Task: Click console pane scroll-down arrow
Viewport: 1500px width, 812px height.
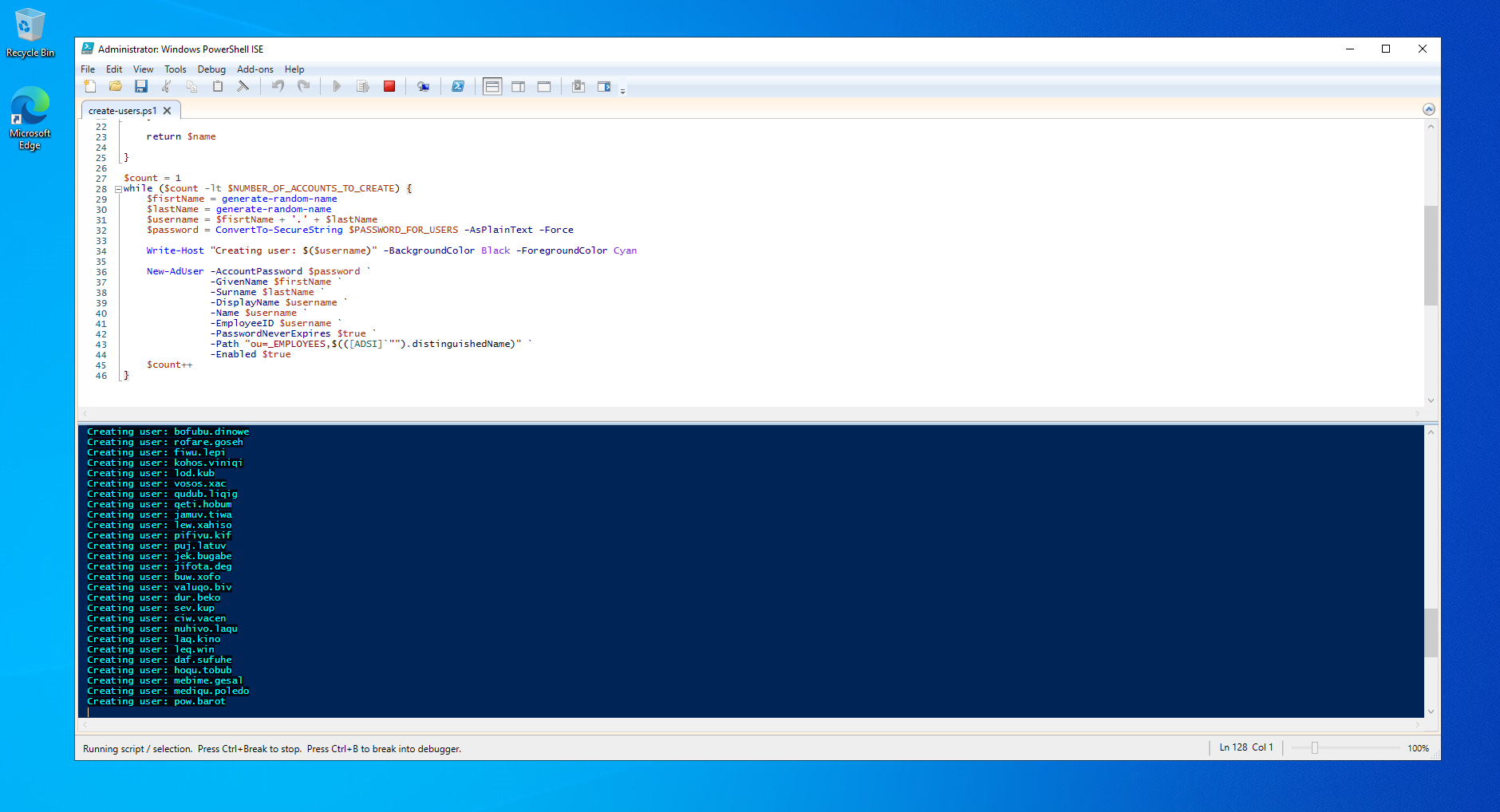Action: 1431,711
